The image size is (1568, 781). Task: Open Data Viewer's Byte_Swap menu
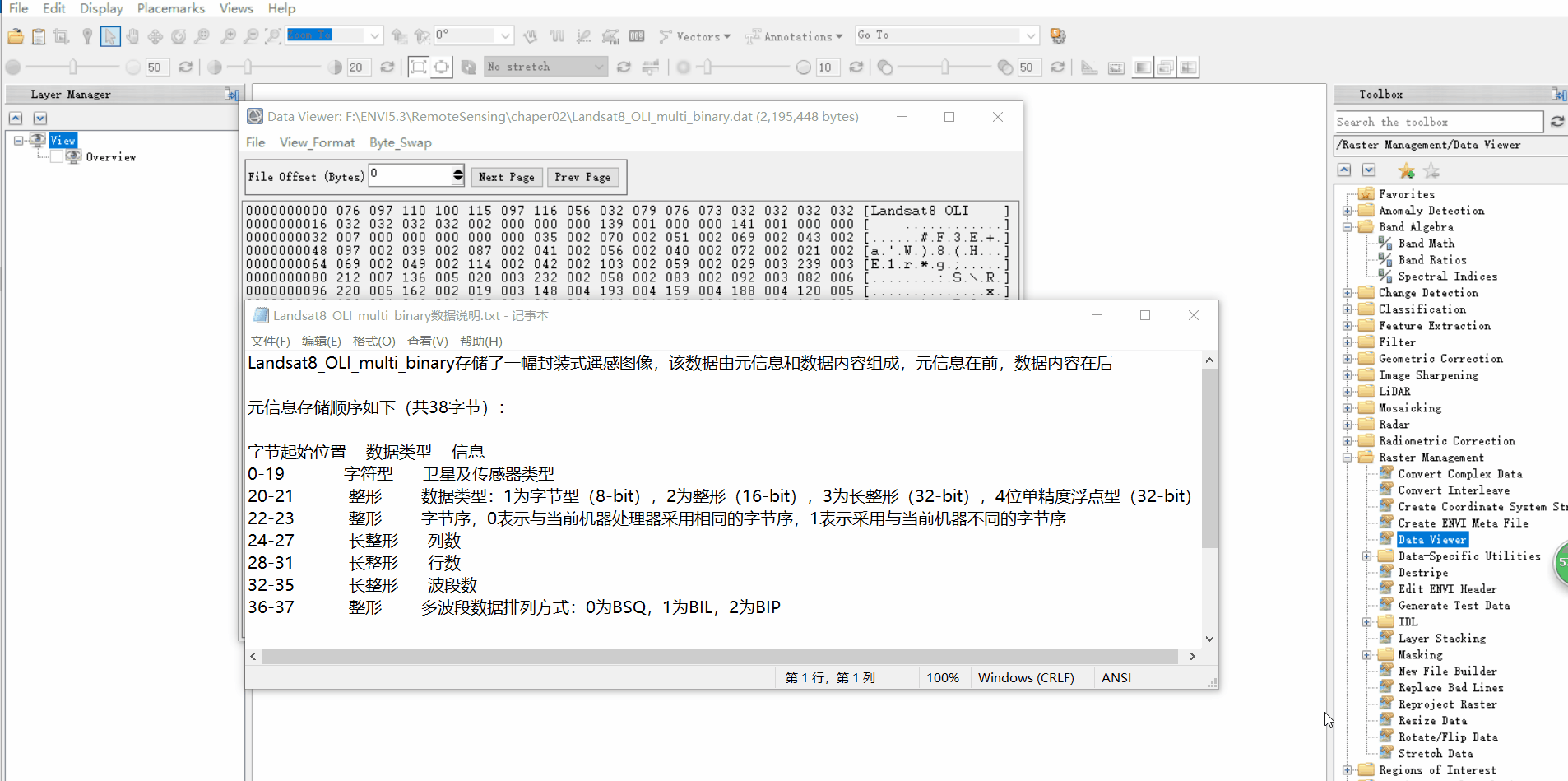[400, 142]
